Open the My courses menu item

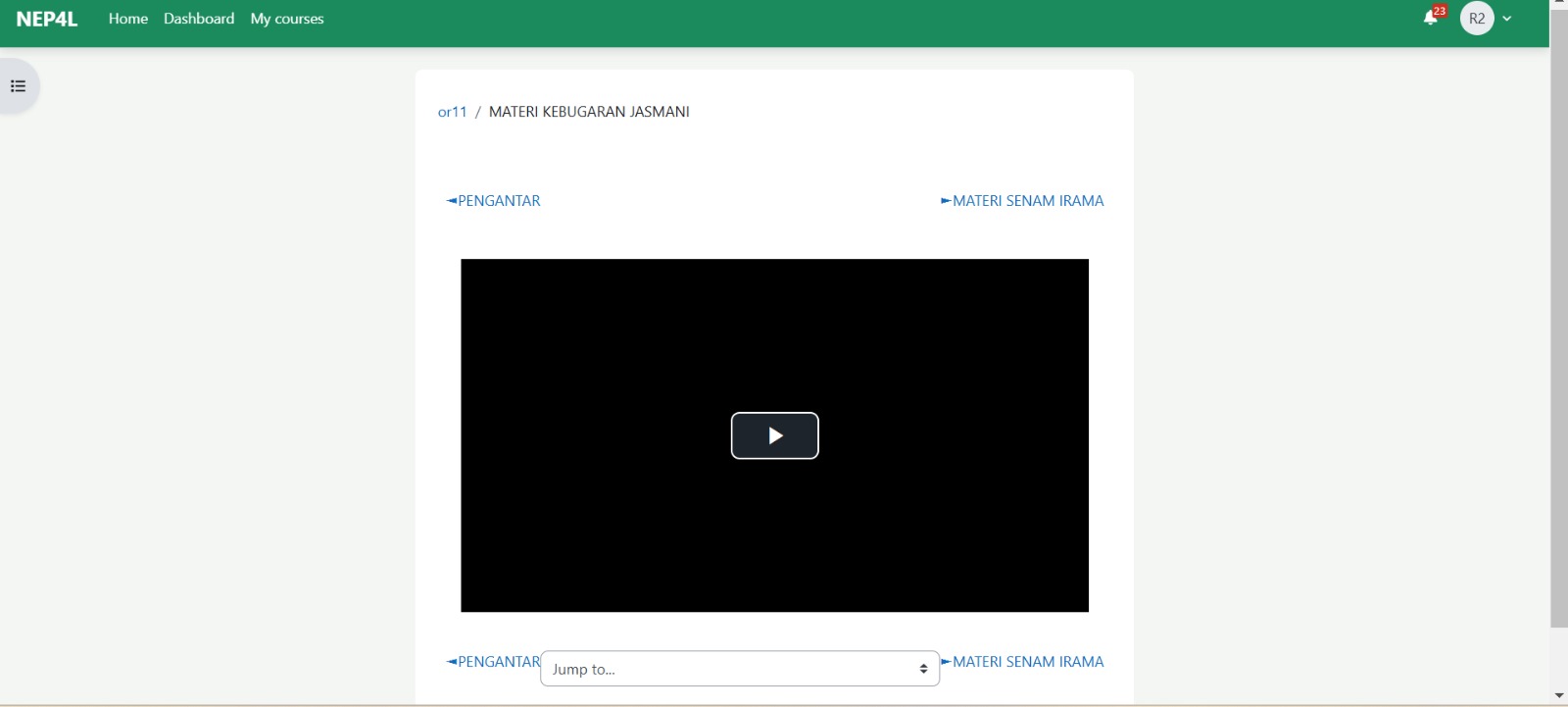click(287, 19)
